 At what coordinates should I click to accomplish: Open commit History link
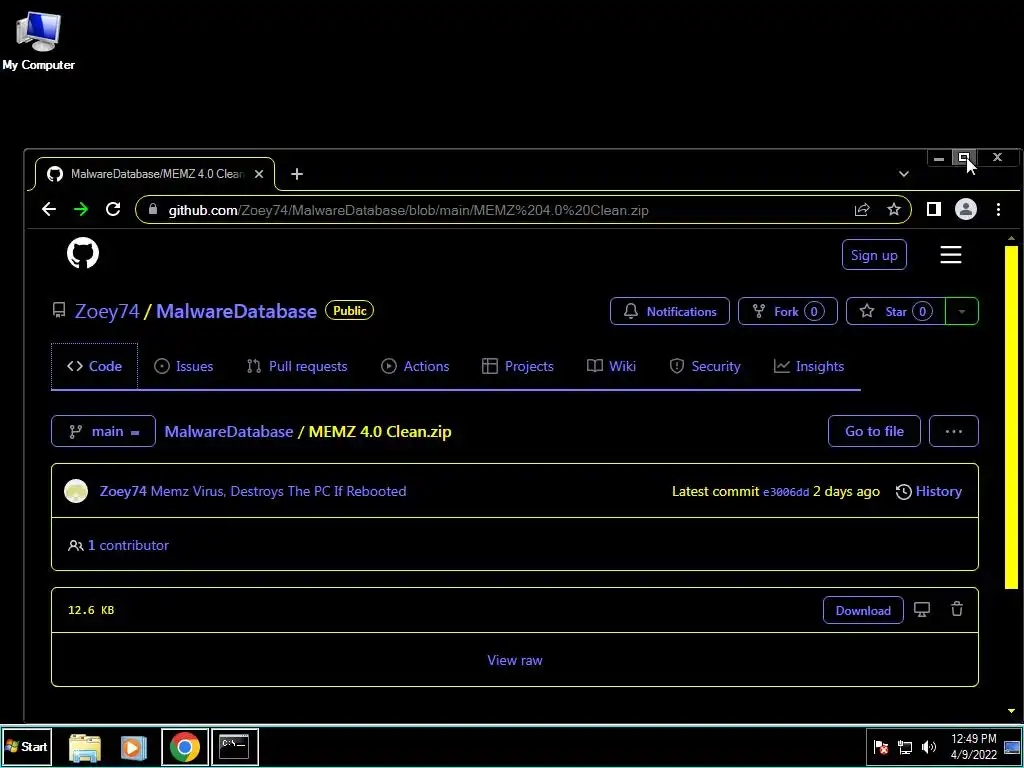point(929,492)
